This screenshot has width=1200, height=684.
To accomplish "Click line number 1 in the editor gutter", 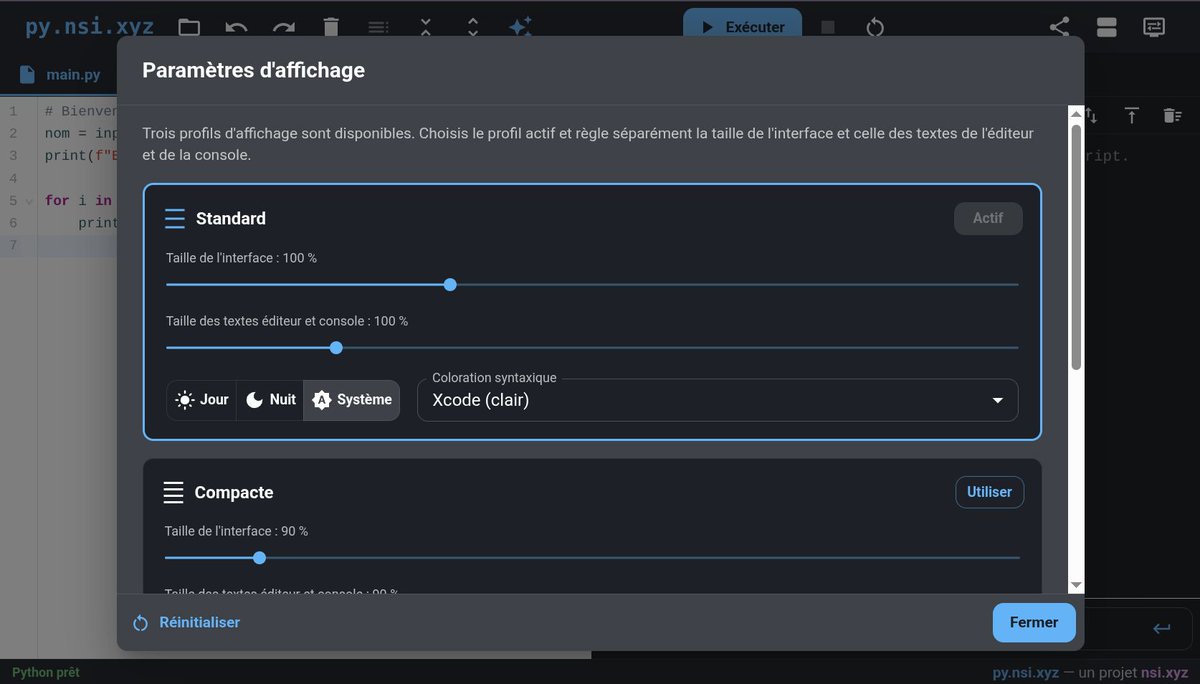I will [14, 111].
